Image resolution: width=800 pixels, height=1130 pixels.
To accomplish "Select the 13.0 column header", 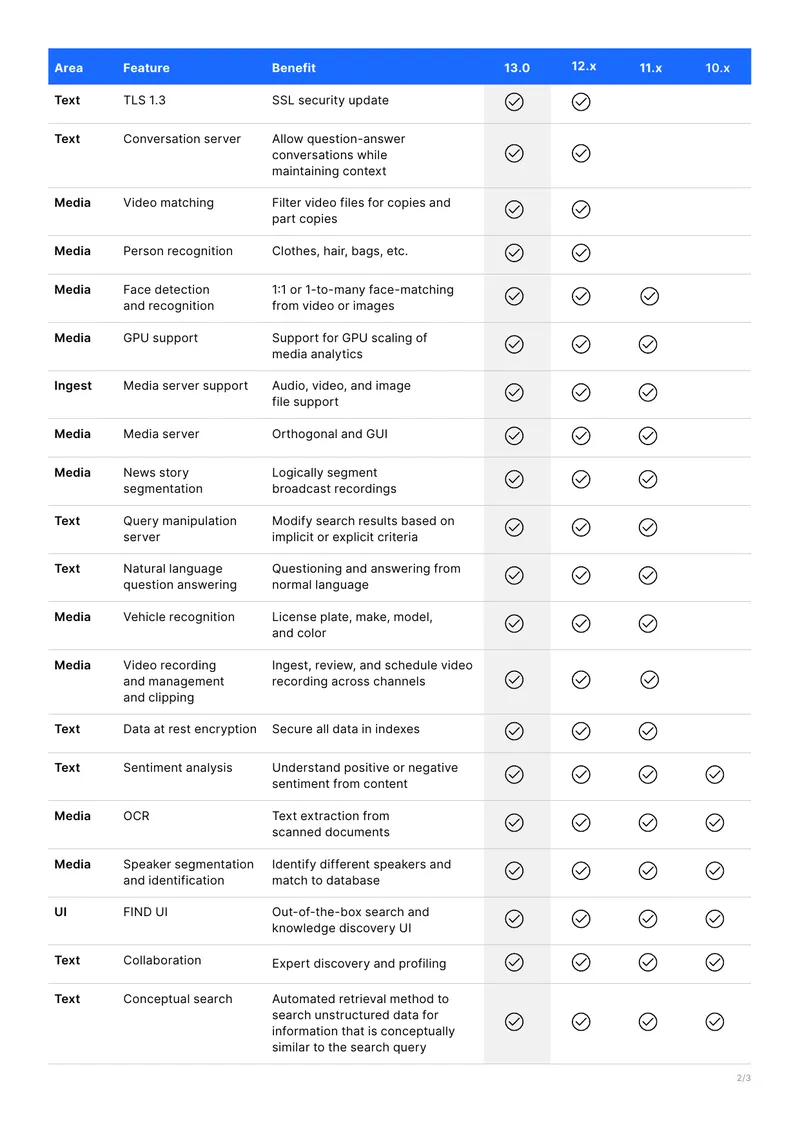I will (x=517, y=68).
